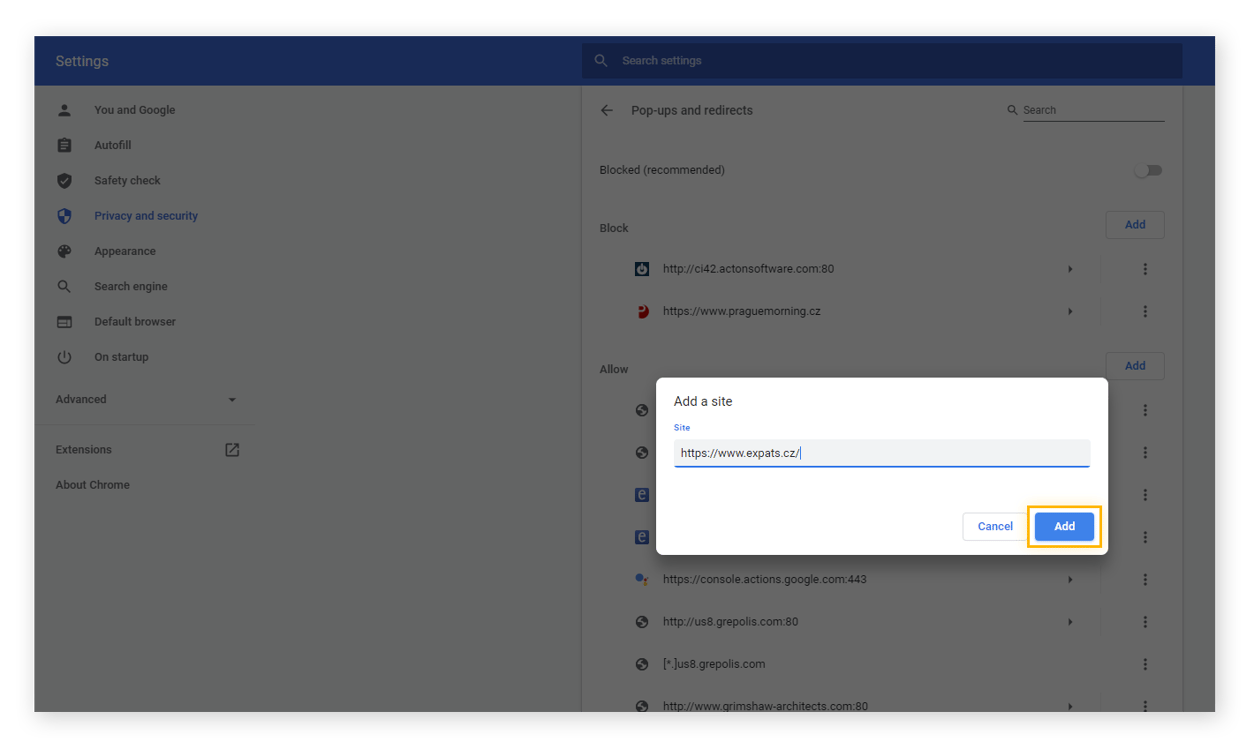Open Privacy and security settings
Screen dimensions: 1254x749
coord(146,216)
